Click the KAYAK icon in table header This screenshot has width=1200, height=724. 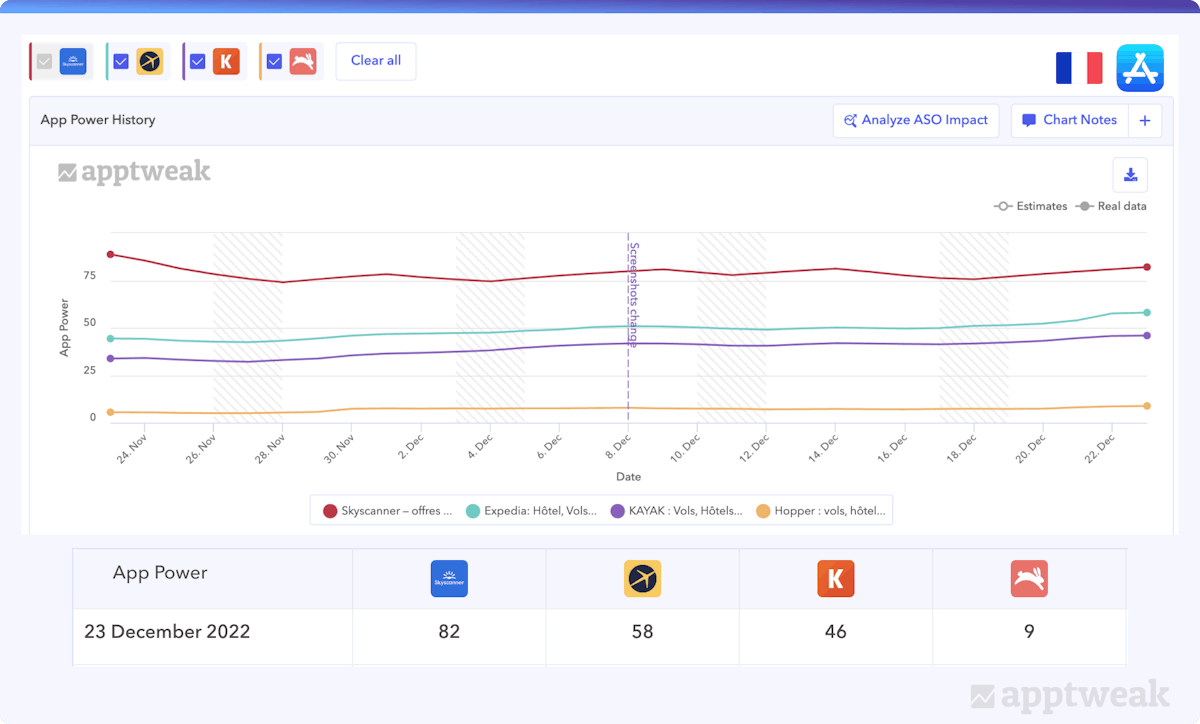coord(836,579)
